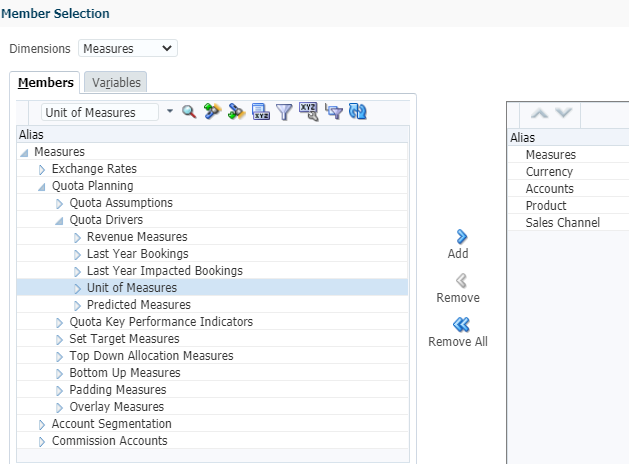This screenshot has width=629, height=464.
Task: Select Quota Key Performance Indicators member
Action: (161, 322)
